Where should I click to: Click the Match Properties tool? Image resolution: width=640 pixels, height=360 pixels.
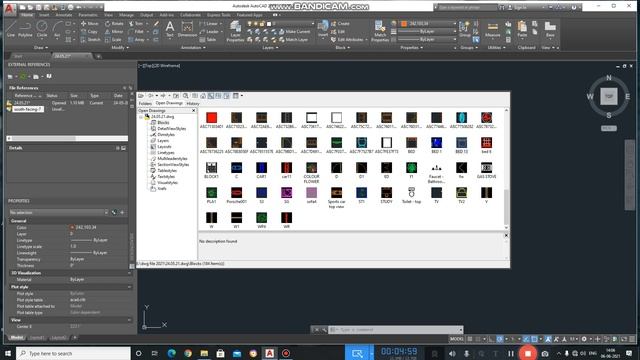coord(380,31)
